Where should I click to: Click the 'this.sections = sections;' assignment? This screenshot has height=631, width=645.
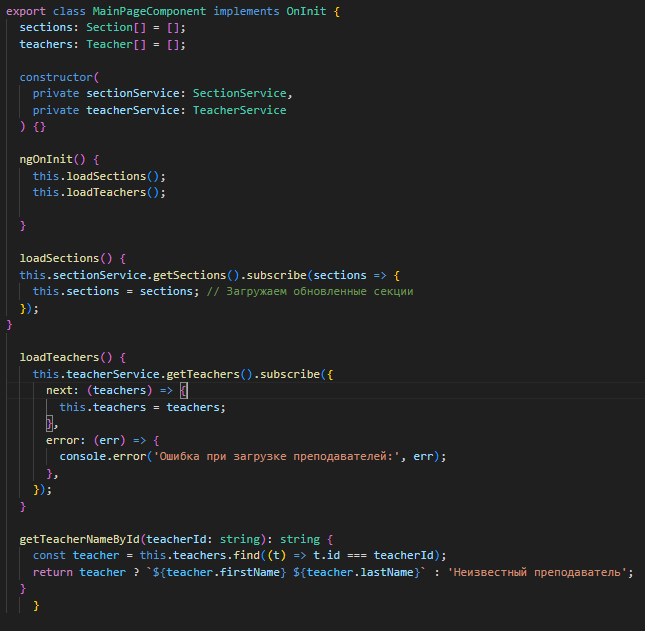(x=116, y=291)
